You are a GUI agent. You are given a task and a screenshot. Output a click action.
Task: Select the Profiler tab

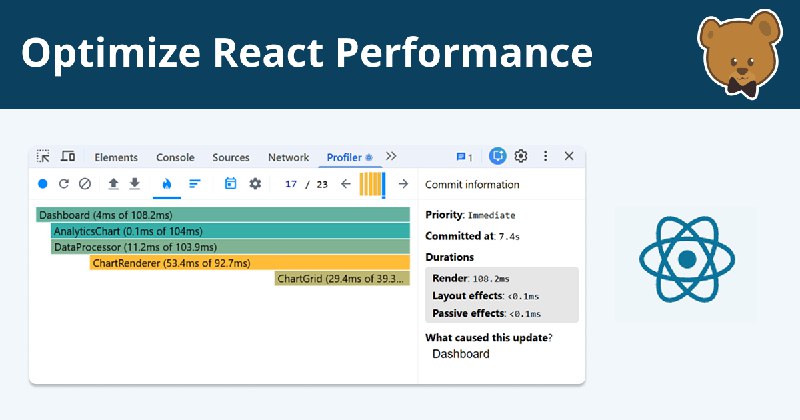tap(350, 157)
